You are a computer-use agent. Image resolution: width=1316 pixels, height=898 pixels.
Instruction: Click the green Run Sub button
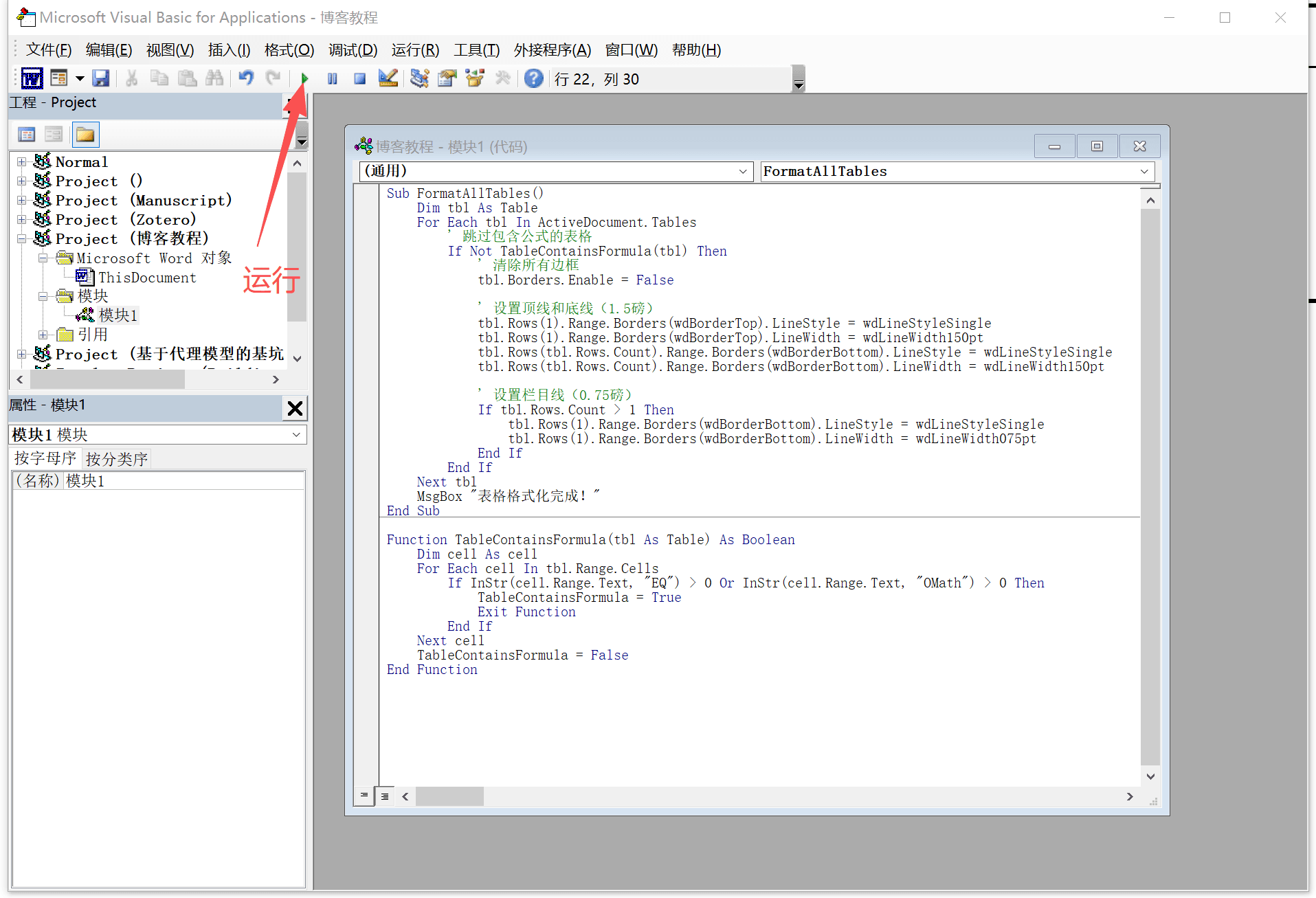[304, 79]
